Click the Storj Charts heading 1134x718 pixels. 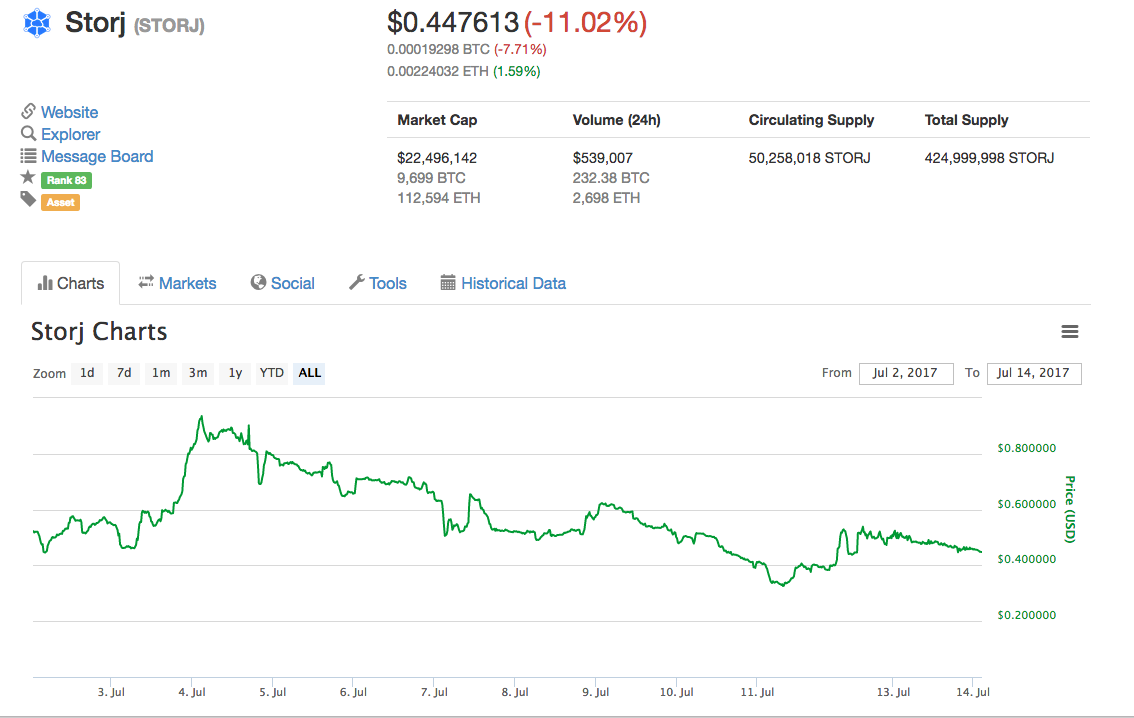click(x=99, y=332)
